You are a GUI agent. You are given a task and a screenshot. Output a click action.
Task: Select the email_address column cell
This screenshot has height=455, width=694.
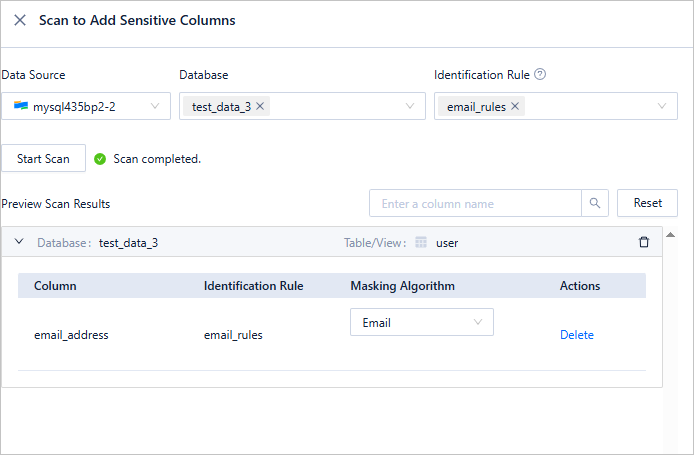[71, 335]
